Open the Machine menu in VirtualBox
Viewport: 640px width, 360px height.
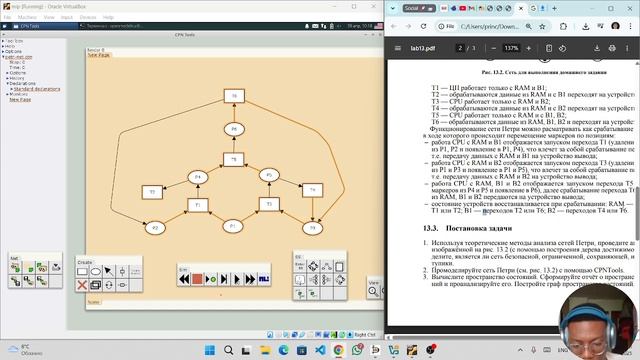pos(27,17)
